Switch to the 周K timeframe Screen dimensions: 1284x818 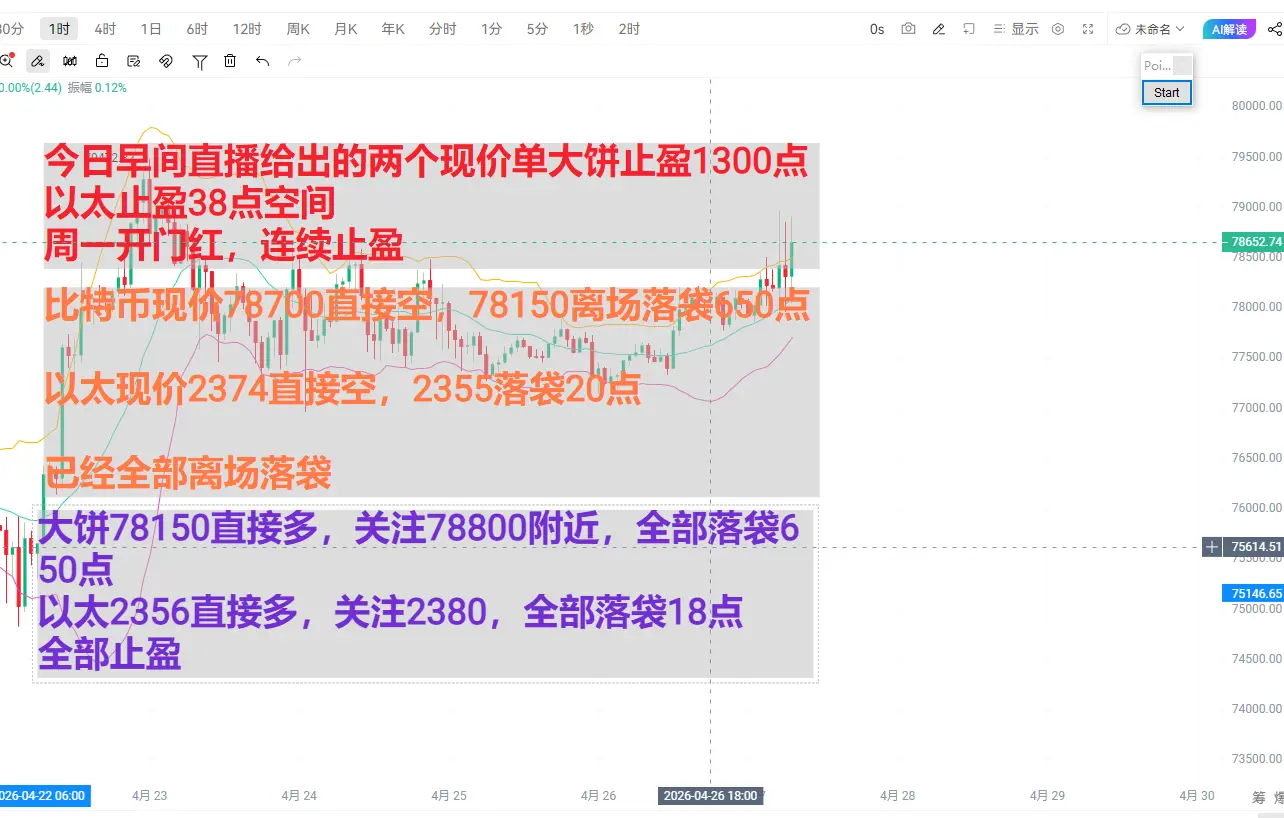(298, 29)
